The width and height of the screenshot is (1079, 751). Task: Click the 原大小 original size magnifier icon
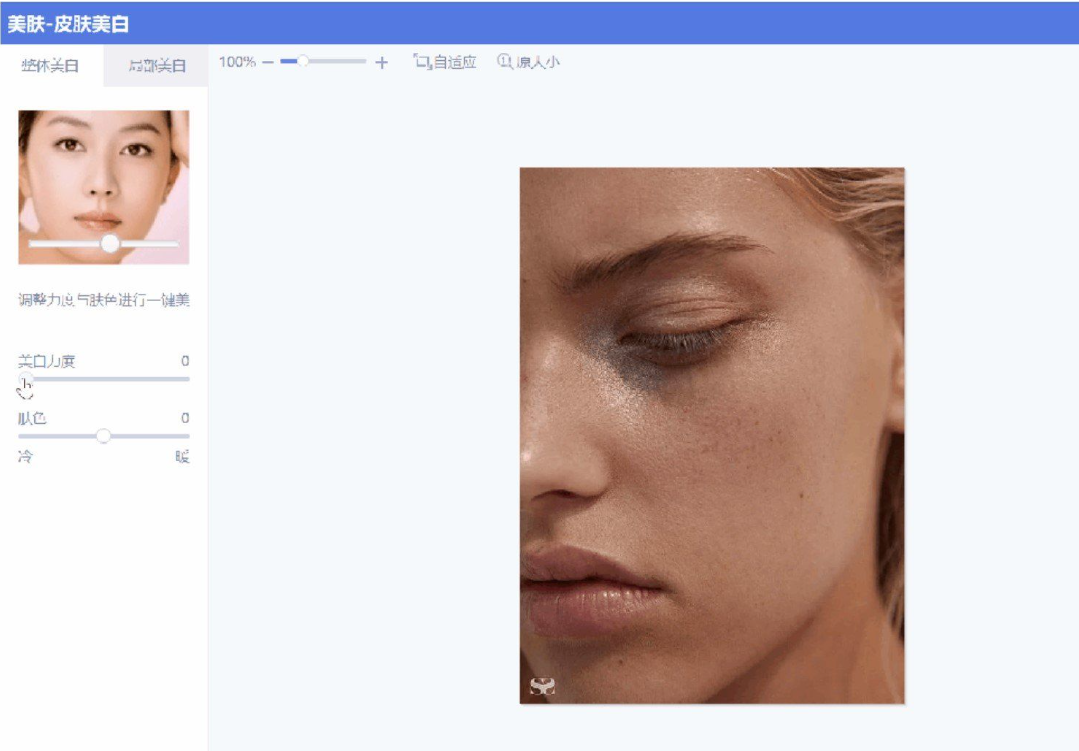(x=504, y=61)
